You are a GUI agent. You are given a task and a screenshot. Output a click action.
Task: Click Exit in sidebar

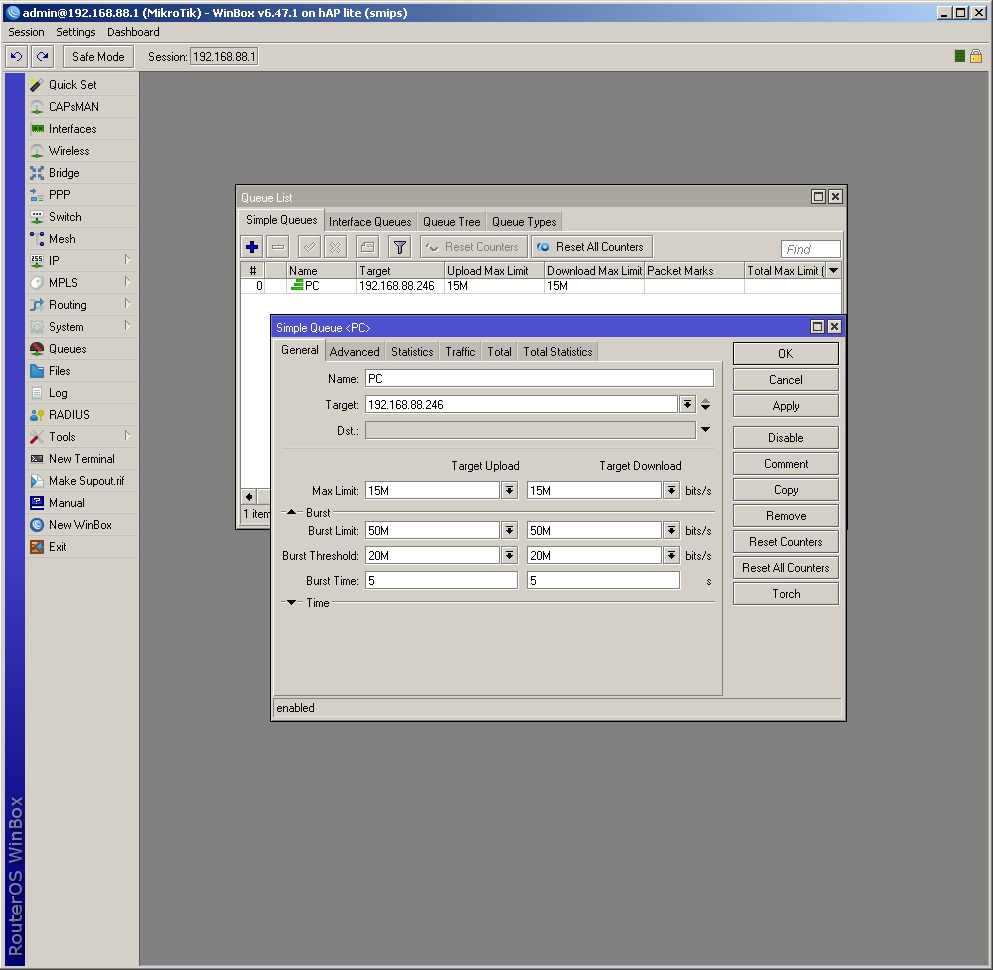(x=82, y=547)
